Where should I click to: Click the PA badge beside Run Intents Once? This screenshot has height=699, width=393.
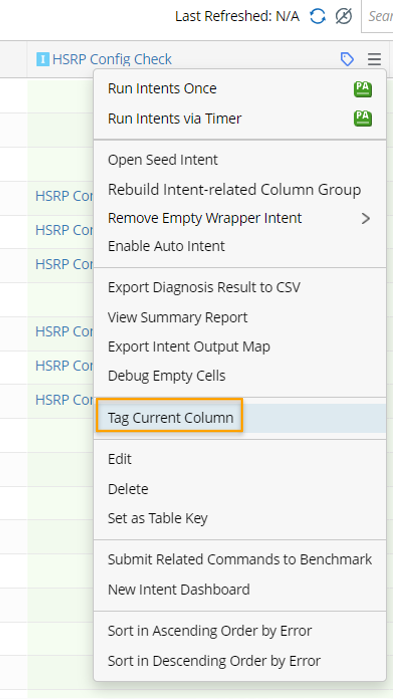click(363, 89)
